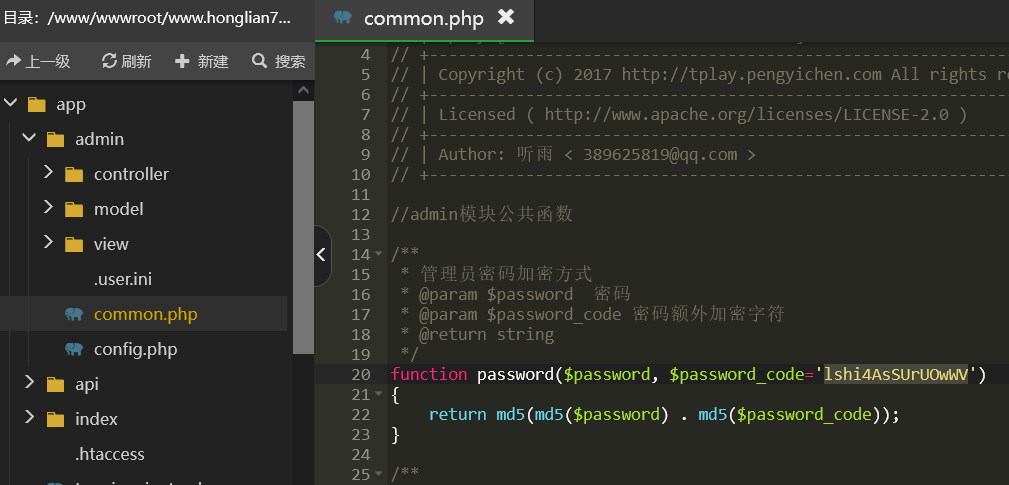This screenshot has width=1009, height=485.
Task: Expand the controller folder chevron
Action: coord(48,174)
